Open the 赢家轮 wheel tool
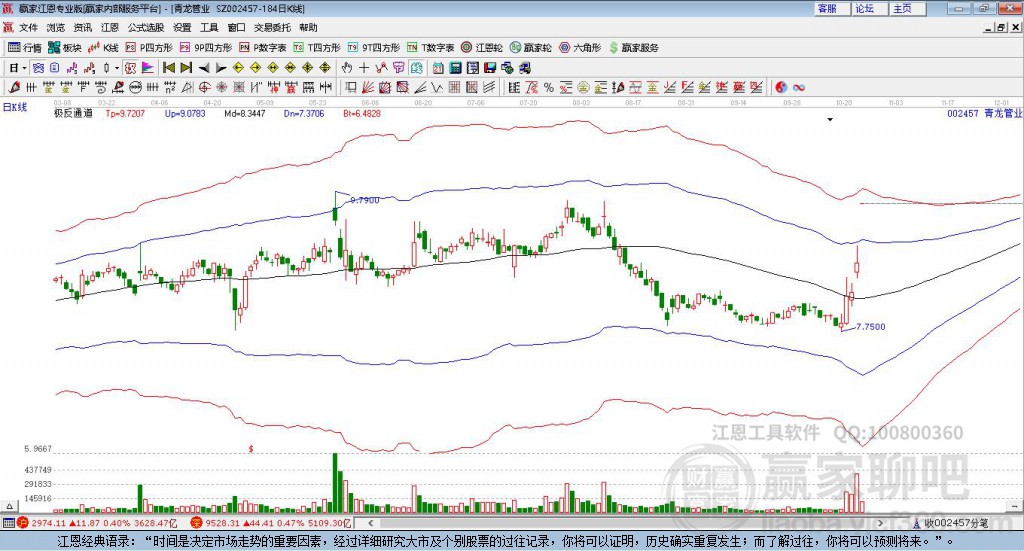The height and width of the screenshot is (551, 1024). (x=530, y=48)
